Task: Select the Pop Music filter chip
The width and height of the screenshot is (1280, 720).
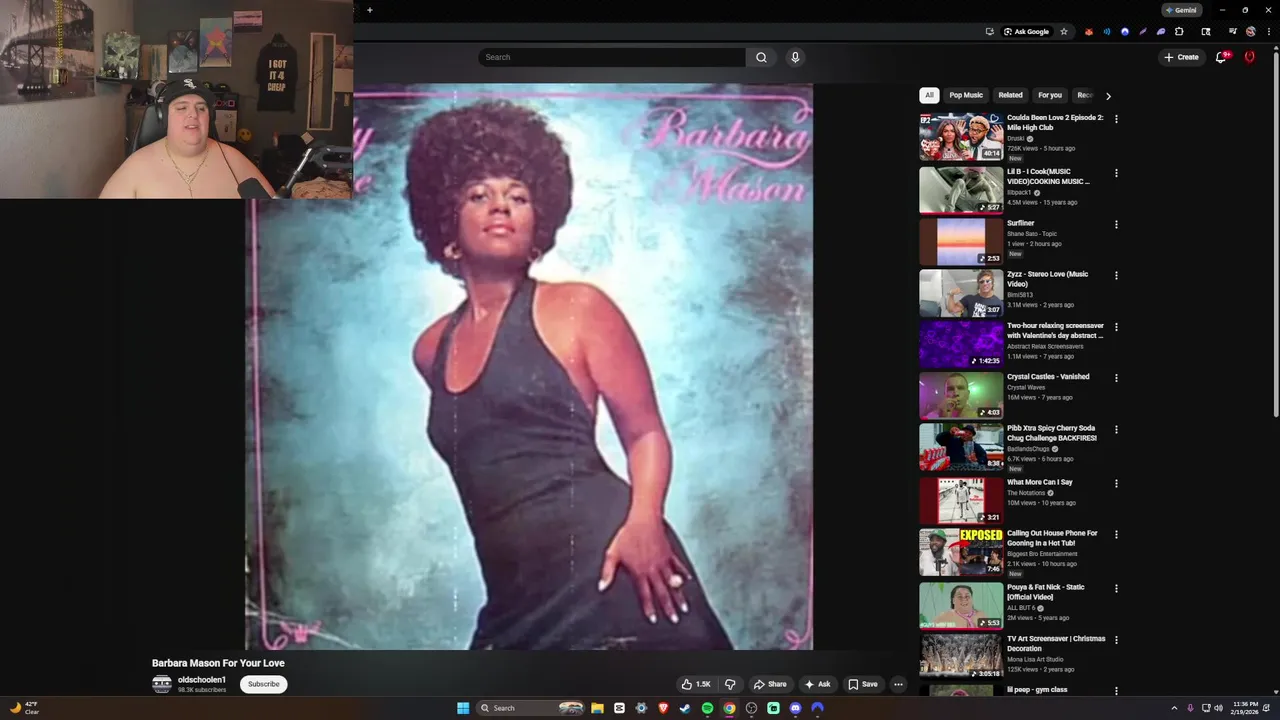Action: (x=966, y=95)
